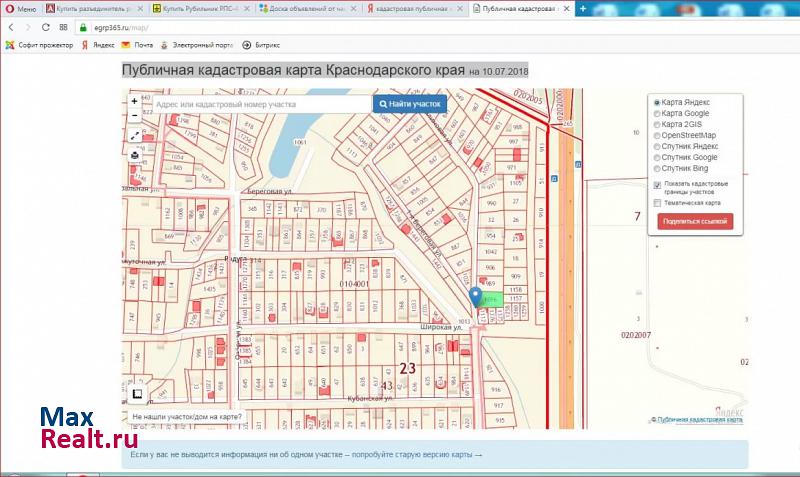800x477 pixels.
Task: Toggle Показать кадастровые границы участков checkbox
Action: point(657,185)
